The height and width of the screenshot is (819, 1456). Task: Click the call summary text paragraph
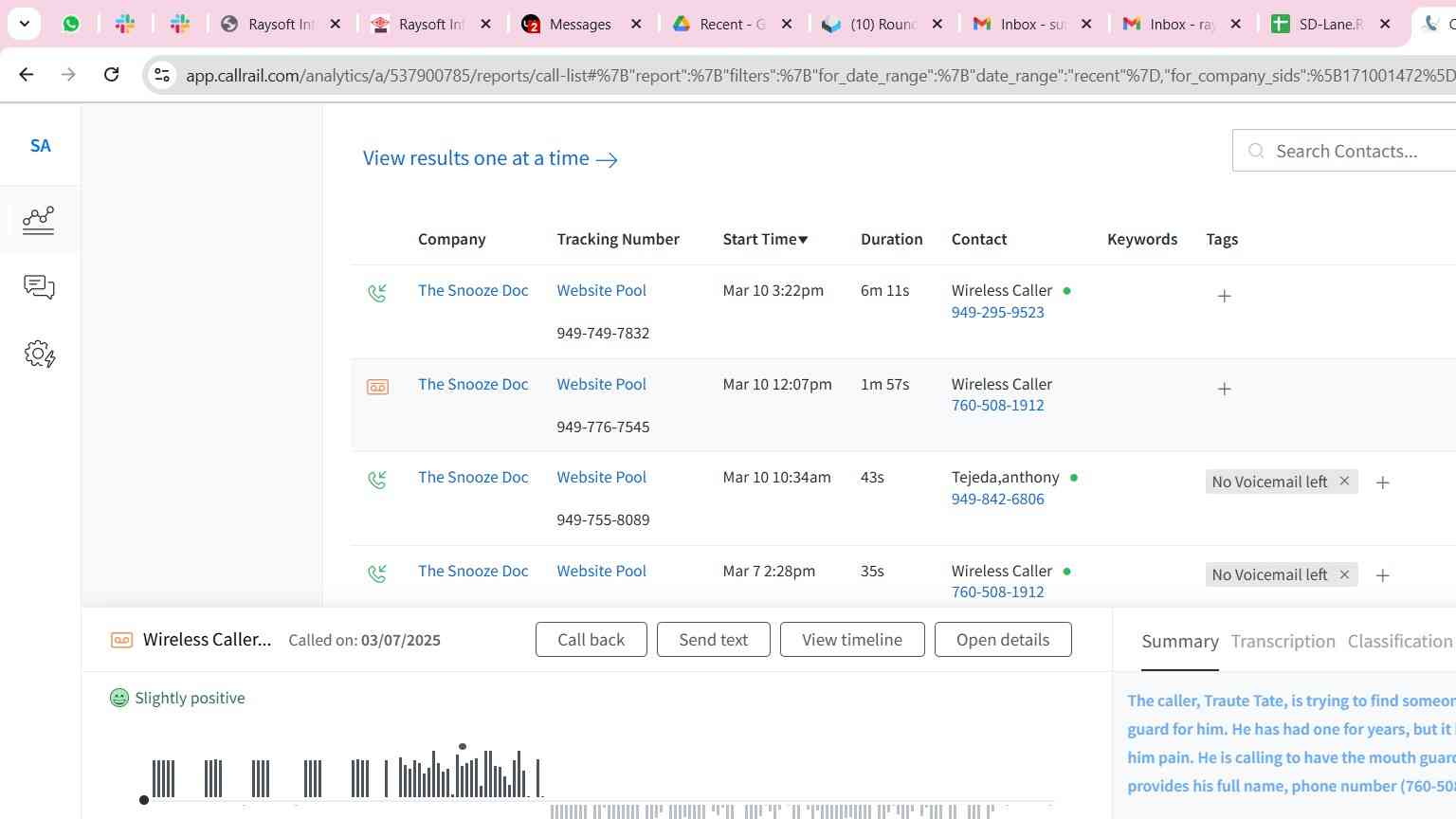coord(1290,743)
